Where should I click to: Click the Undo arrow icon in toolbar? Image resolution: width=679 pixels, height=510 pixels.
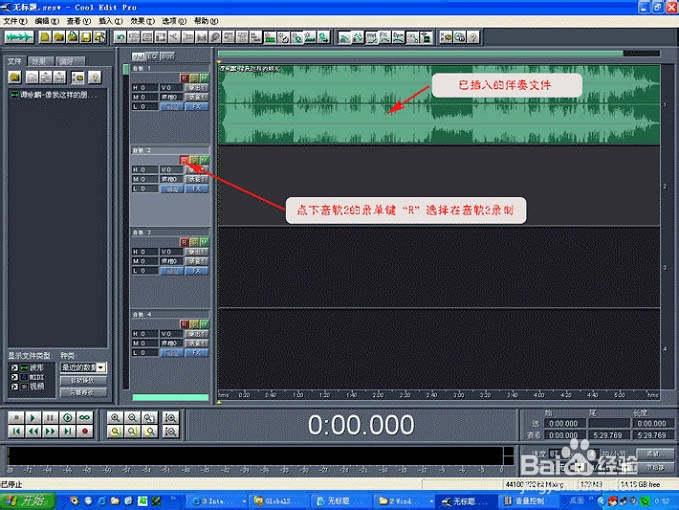[120, 38]
